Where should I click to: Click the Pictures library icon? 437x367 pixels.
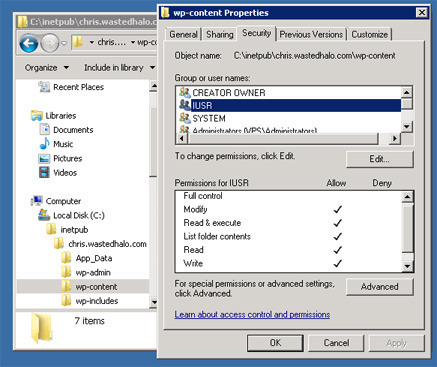[44, 158]
